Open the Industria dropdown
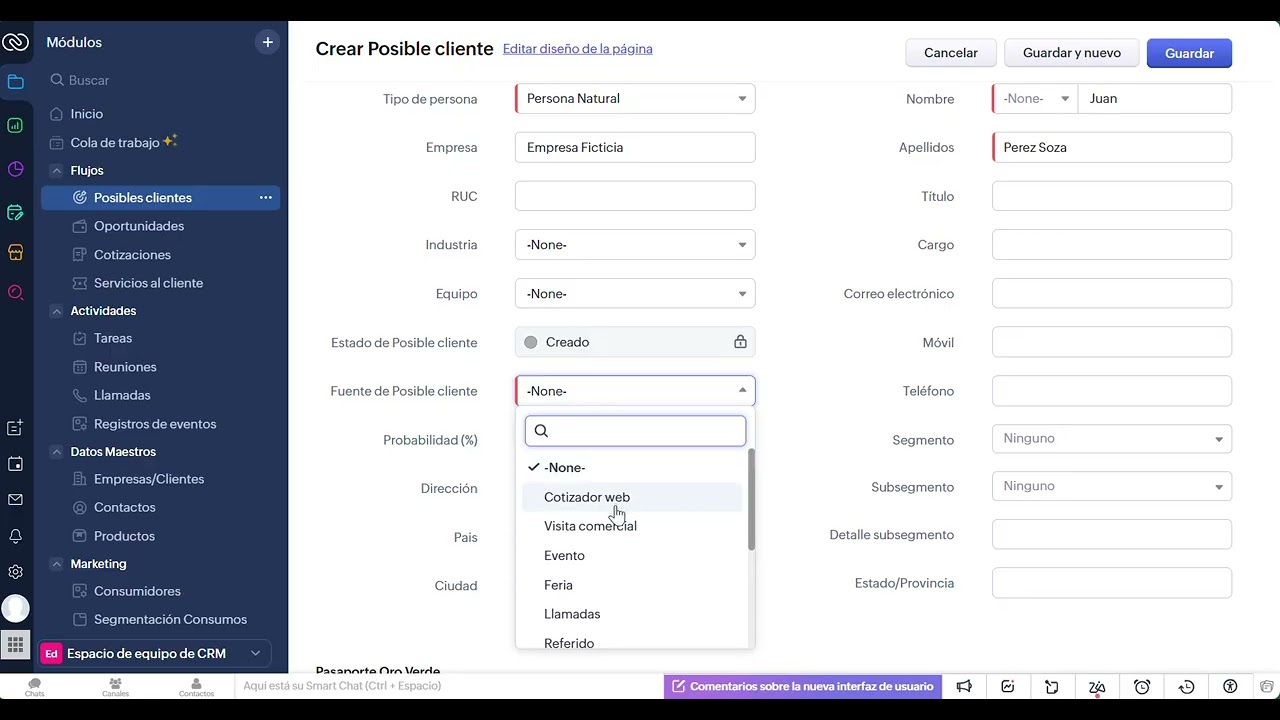Image resolution: width=1280 pixels, height=720 pixels. 635,245
